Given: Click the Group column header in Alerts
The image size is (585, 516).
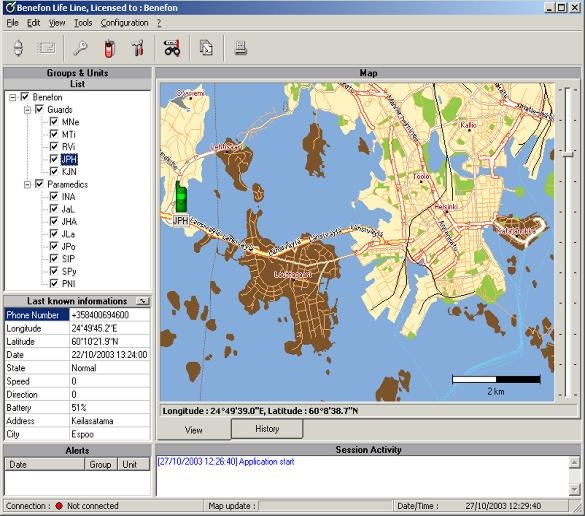Looking at the screenshot, I should [x=101, y=465].
